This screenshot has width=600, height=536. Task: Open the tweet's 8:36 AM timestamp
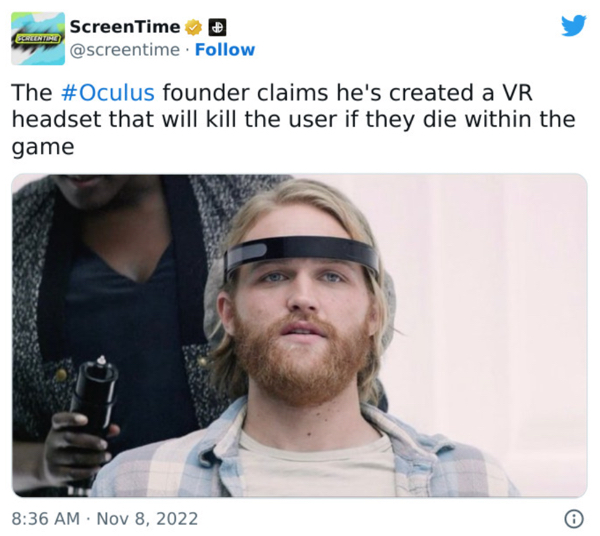click(x=46, y=519)
